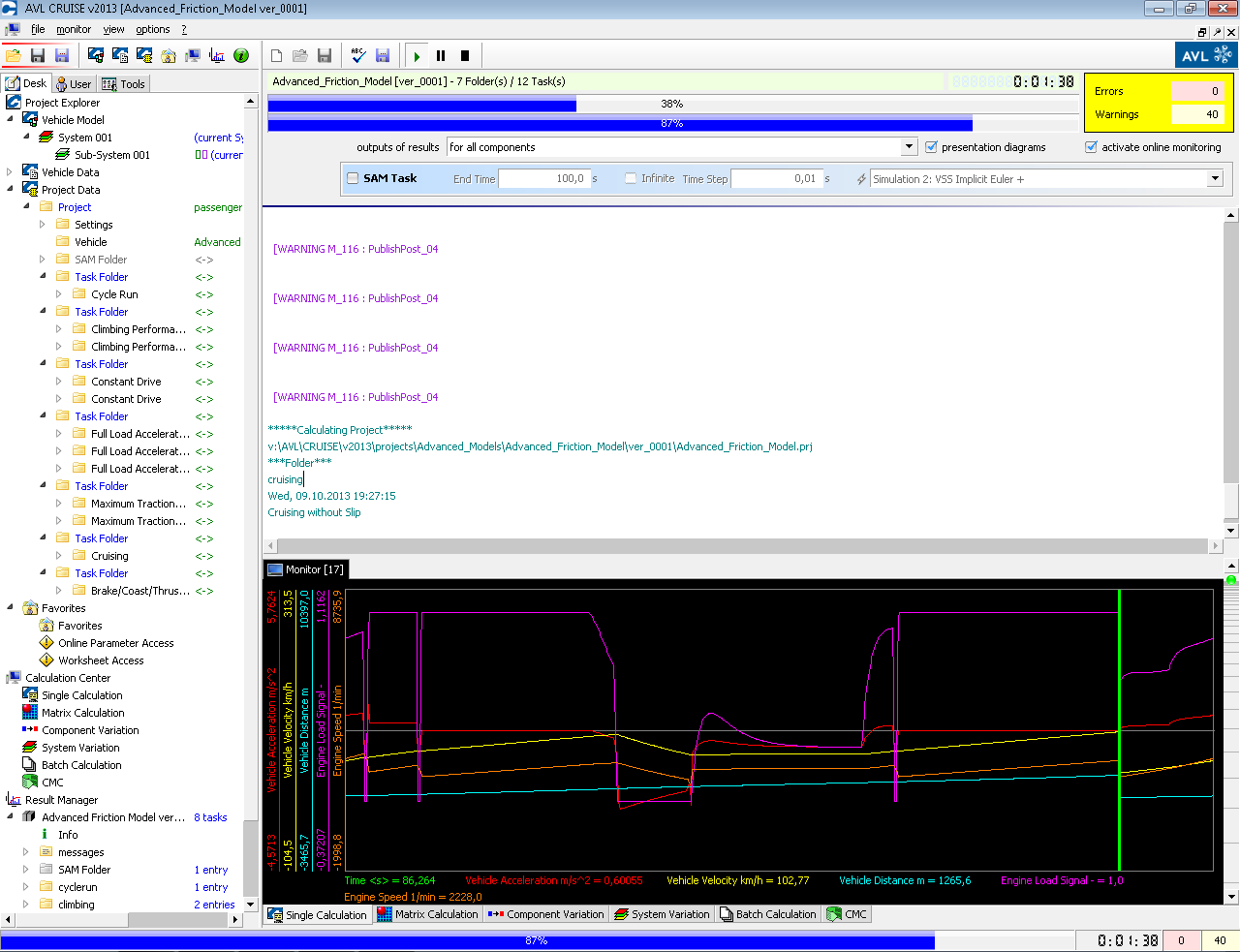1240x952 pixels.
Task: Toggle the SAM Task checkbox
Action: coord(354,178)
